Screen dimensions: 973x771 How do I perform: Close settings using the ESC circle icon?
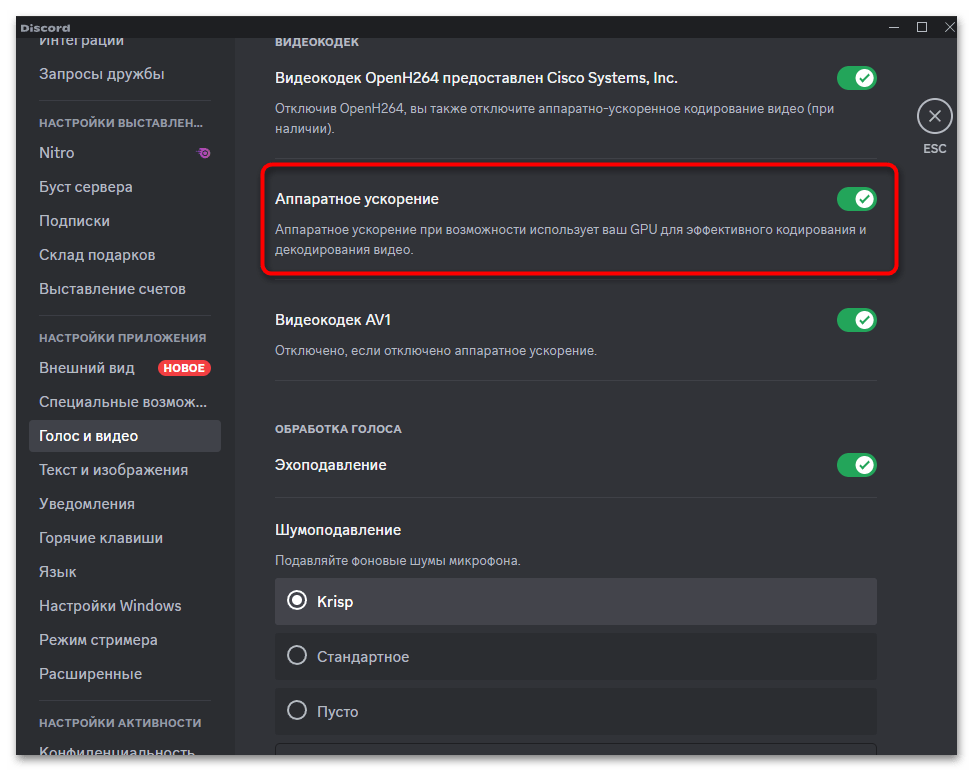tap(934, 115)
